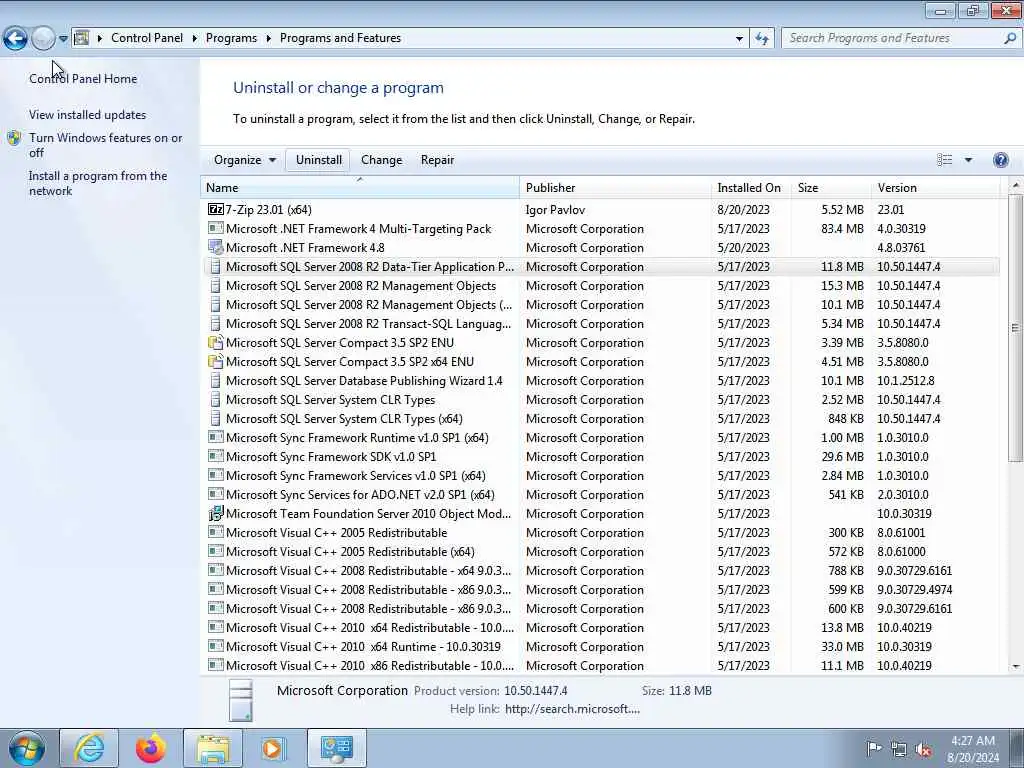1024x768 pixels.
Task: Click the network tray icon
Action: click(x=899, y=749)
